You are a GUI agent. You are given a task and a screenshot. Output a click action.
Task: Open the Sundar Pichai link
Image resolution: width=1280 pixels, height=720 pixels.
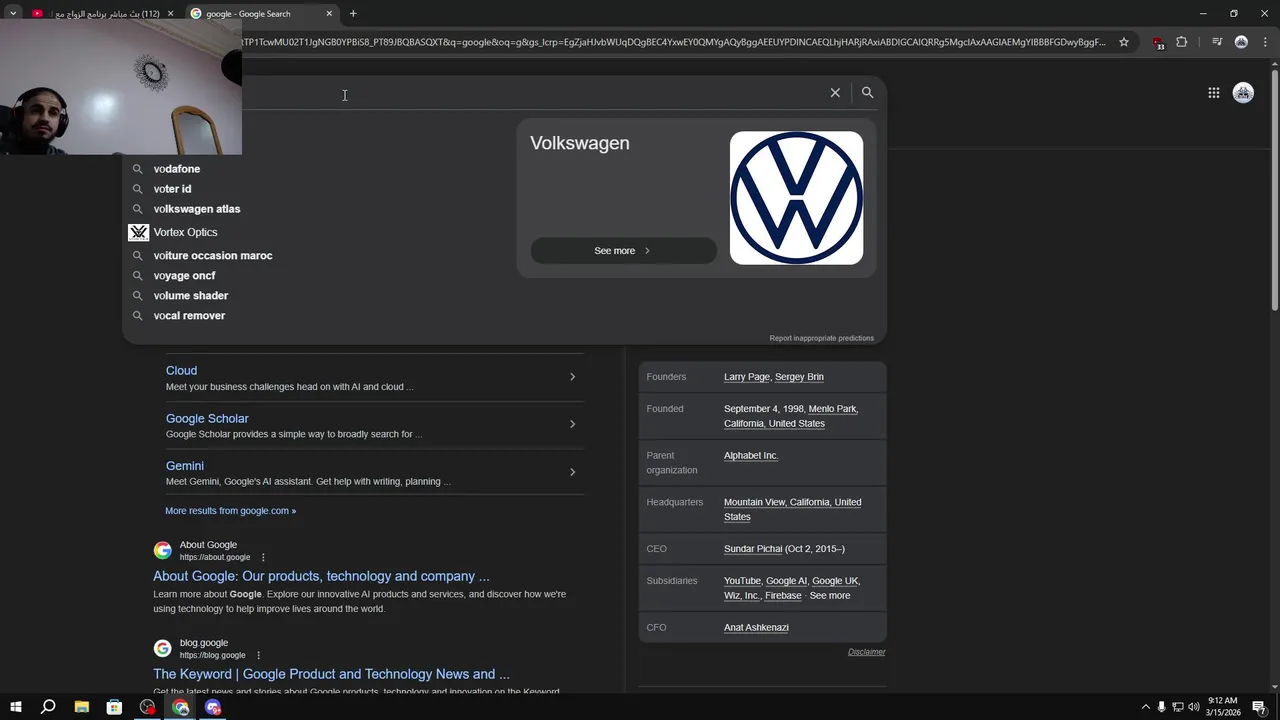[753, 549]
